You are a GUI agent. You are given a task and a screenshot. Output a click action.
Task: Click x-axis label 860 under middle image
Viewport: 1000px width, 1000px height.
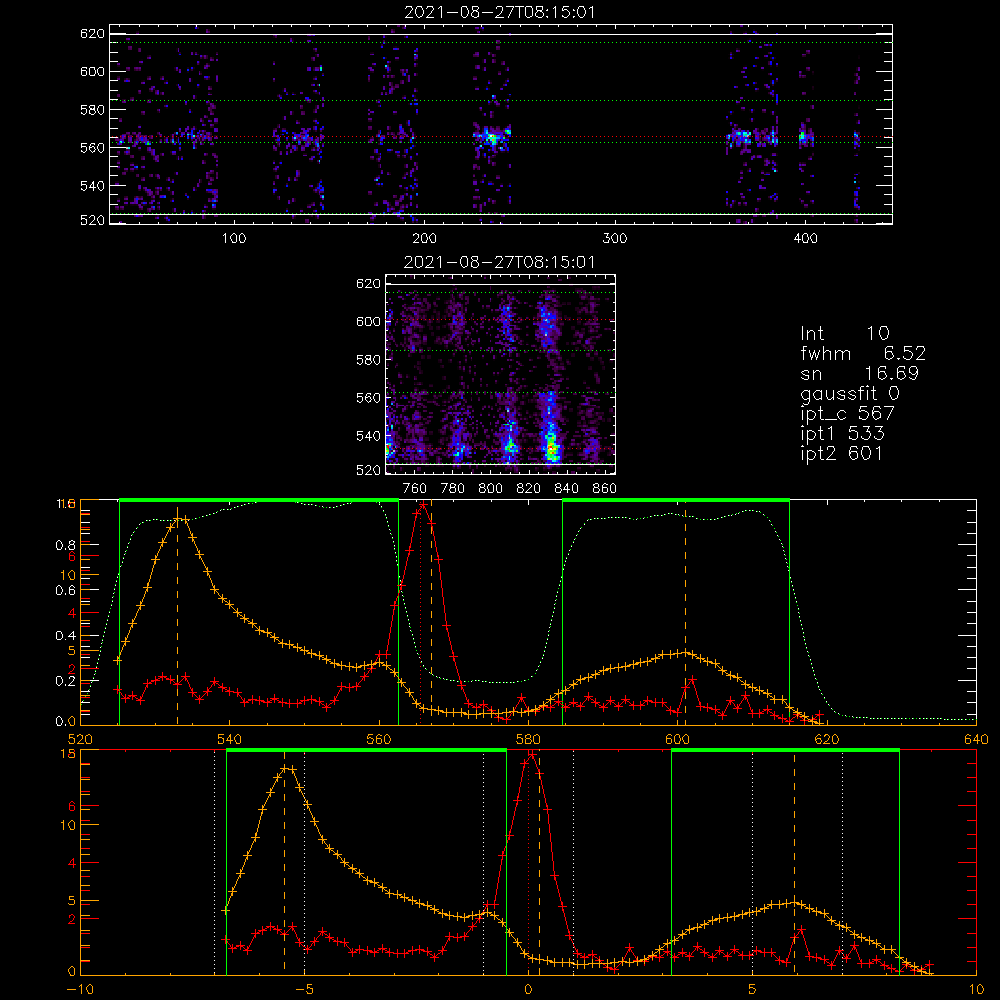(605, 489)
